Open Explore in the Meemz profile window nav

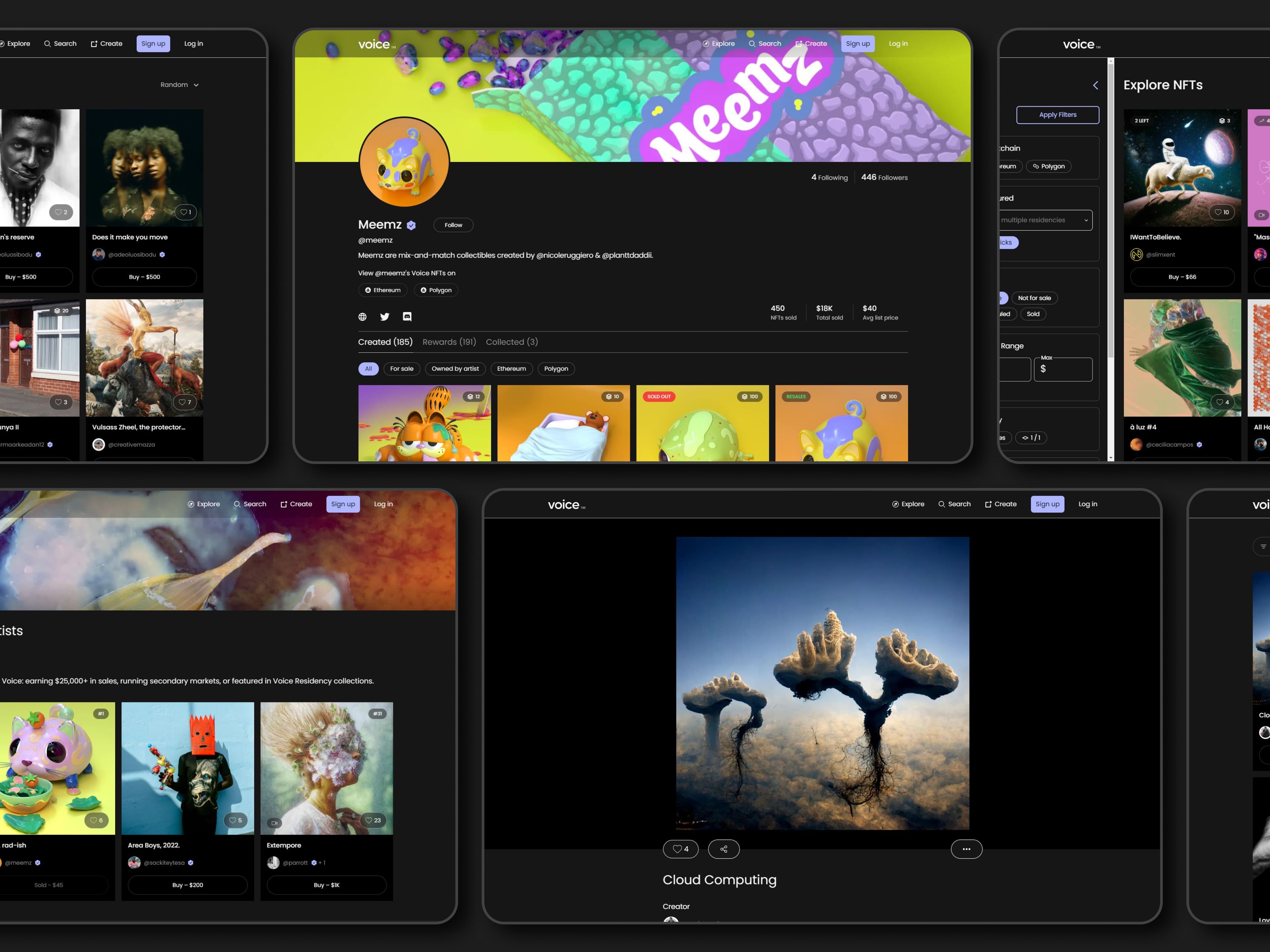pos(718,44)
